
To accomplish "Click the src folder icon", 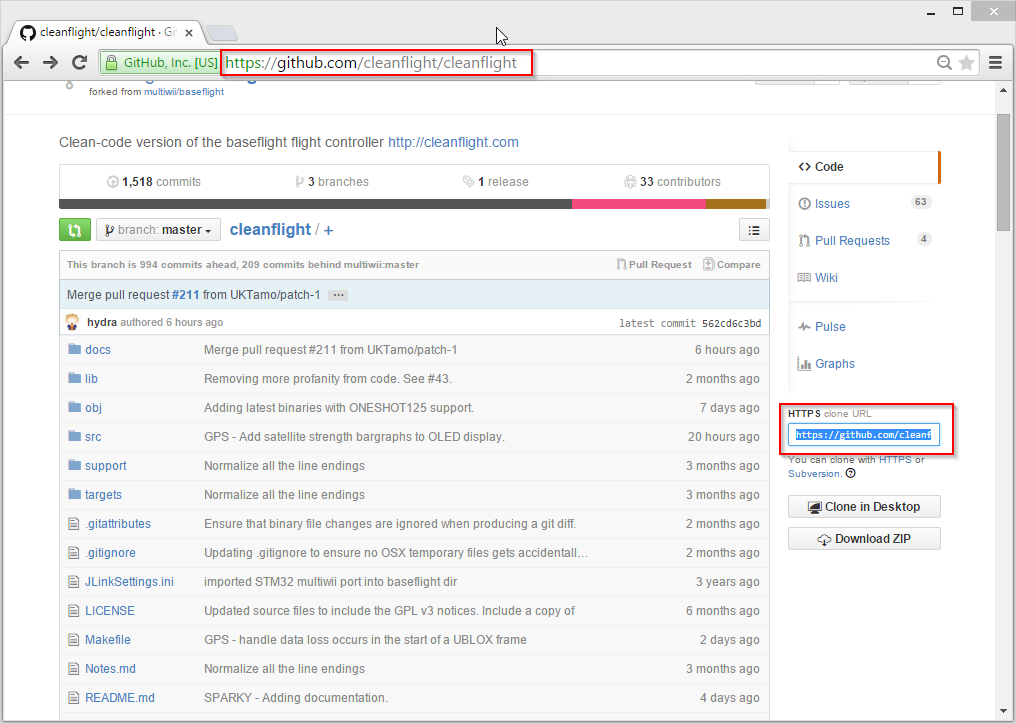I will (x=75, y=436).
